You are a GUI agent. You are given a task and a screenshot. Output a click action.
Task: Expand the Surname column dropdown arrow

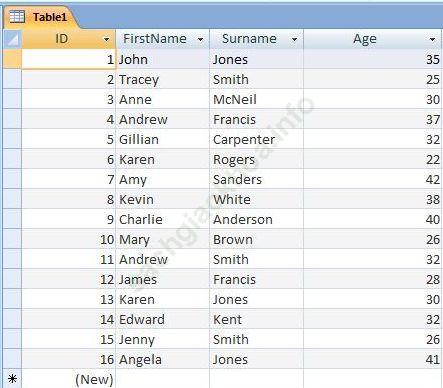point(294,40)
